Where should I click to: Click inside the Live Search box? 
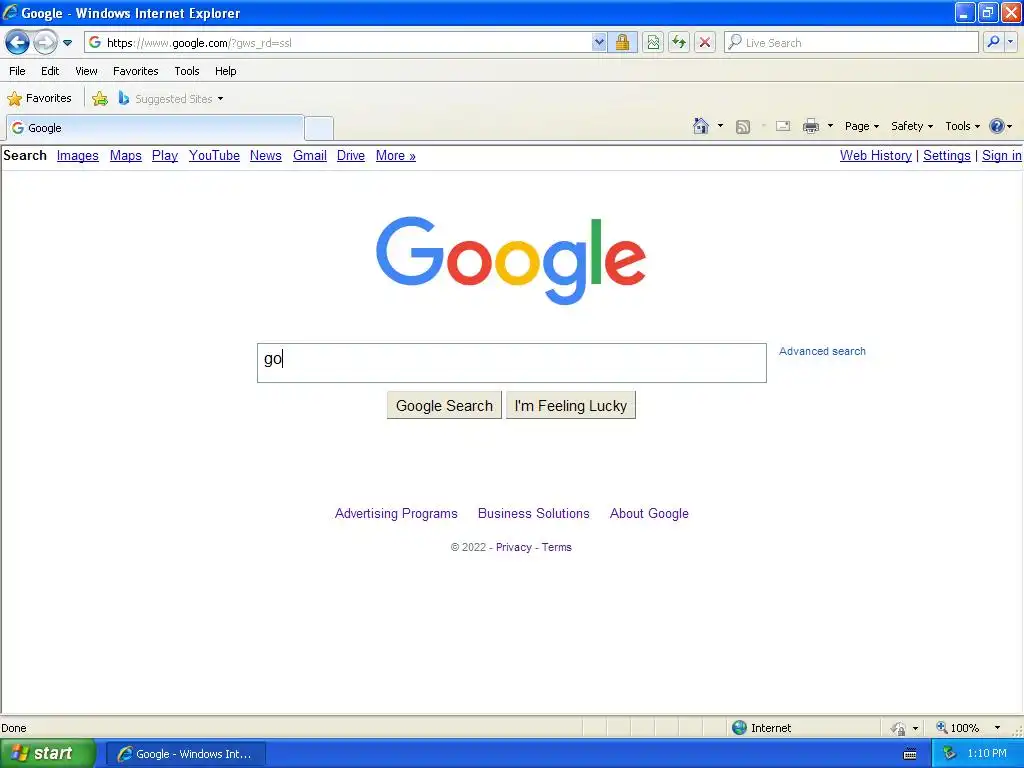(x=852, y=43)
